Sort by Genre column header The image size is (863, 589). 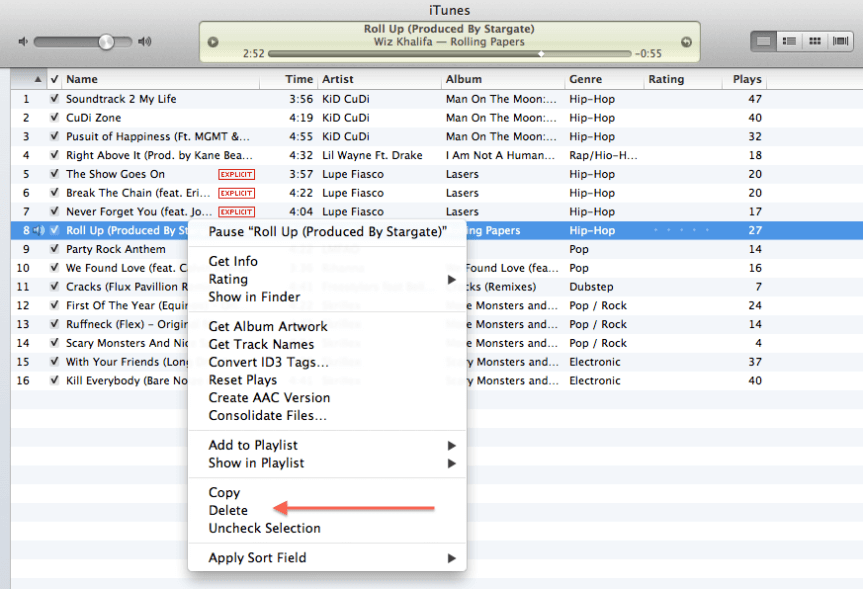(604, 79)
